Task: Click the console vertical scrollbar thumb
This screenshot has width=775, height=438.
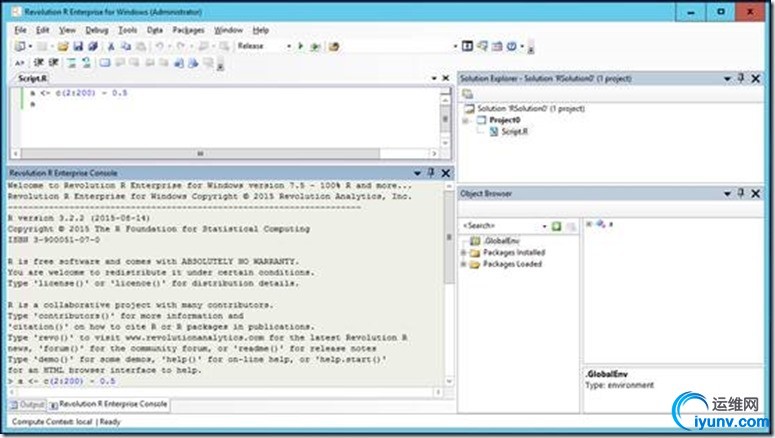Action: (x=449, y=237)
